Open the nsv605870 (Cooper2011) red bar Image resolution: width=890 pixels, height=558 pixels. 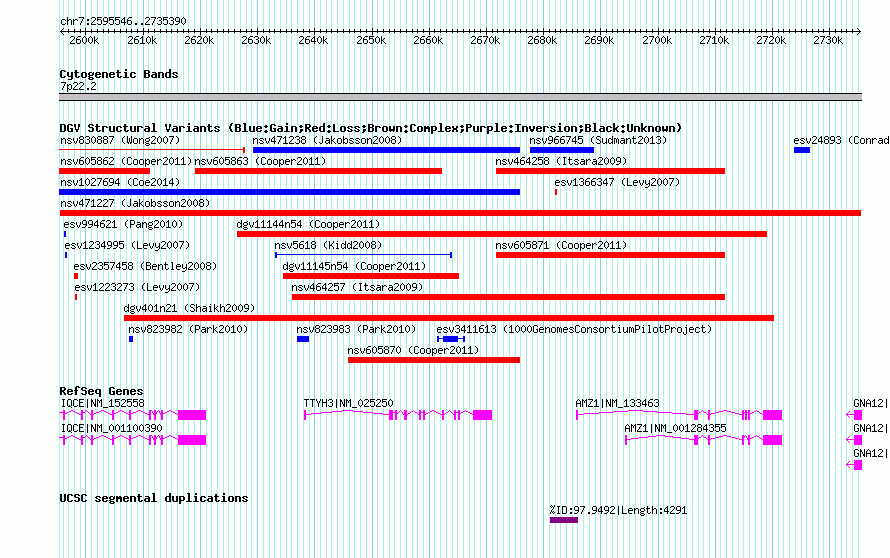coord(434,360)
